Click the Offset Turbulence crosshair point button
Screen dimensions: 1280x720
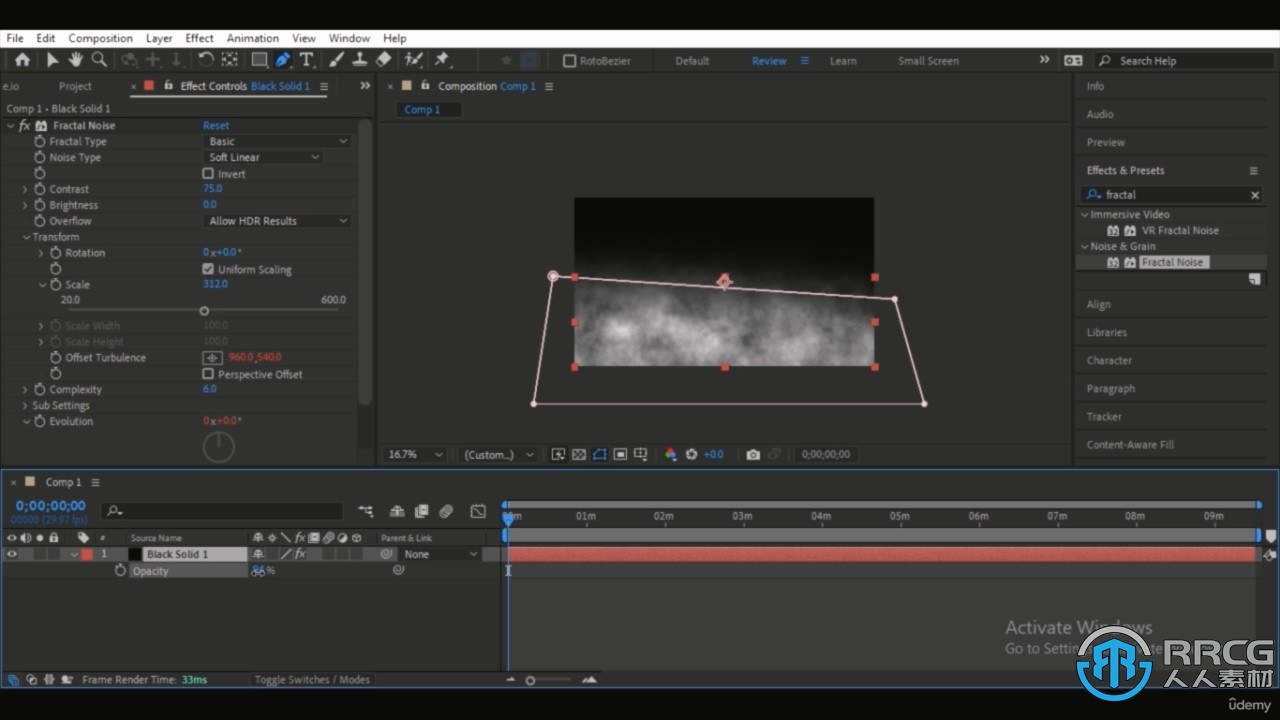click(x=212, y=357)
